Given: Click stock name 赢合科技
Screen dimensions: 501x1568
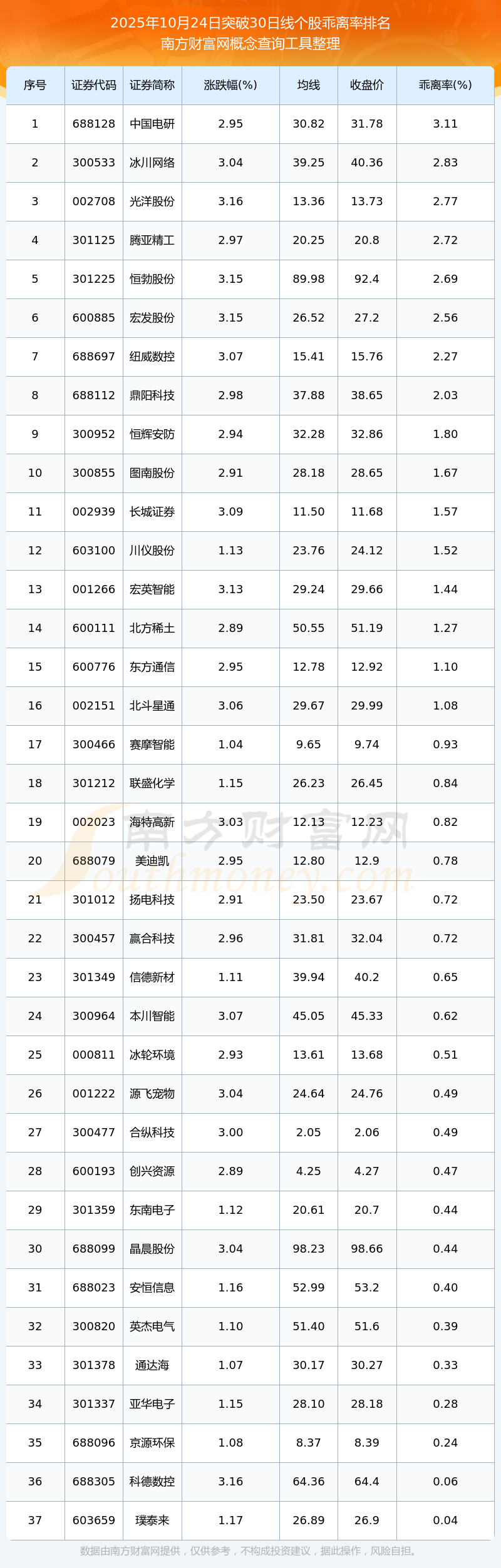Looking at the screenshot, I should click(152, 939).
